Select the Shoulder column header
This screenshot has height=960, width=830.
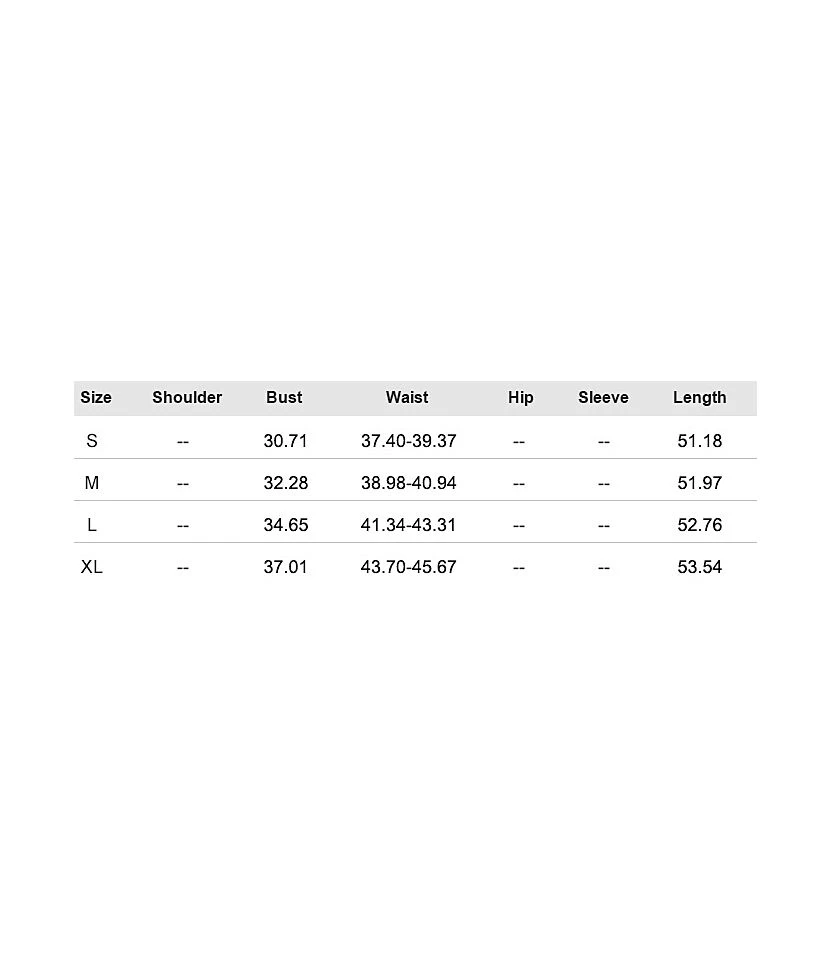pos(187,398)
